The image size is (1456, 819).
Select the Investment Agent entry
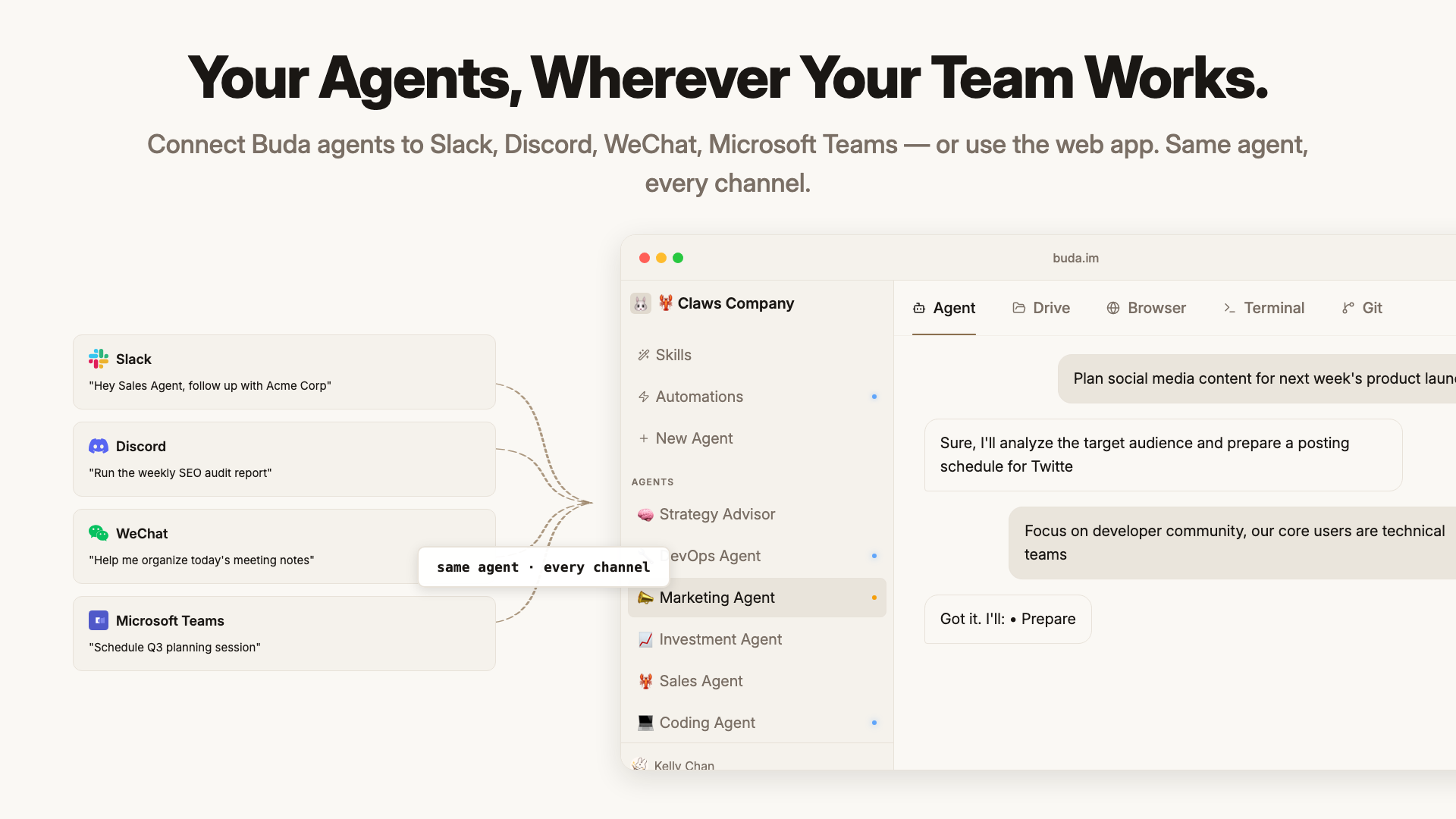pyautogui.click(x=720, y=639)
